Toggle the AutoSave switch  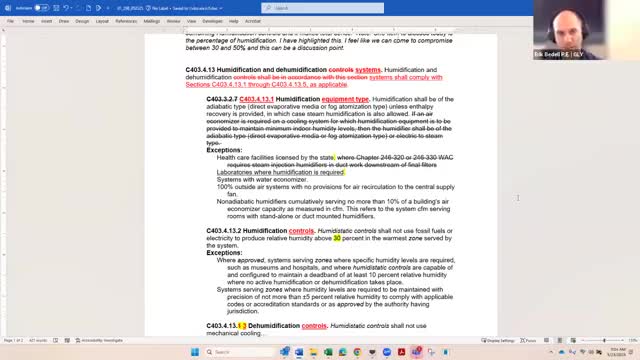tap(41, 8)
